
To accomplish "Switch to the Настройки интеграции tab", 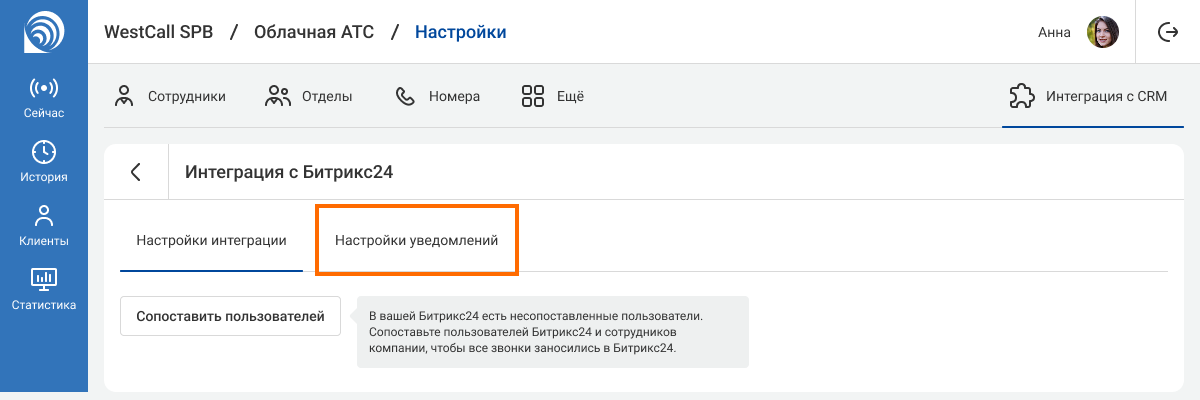I will 211,241.
